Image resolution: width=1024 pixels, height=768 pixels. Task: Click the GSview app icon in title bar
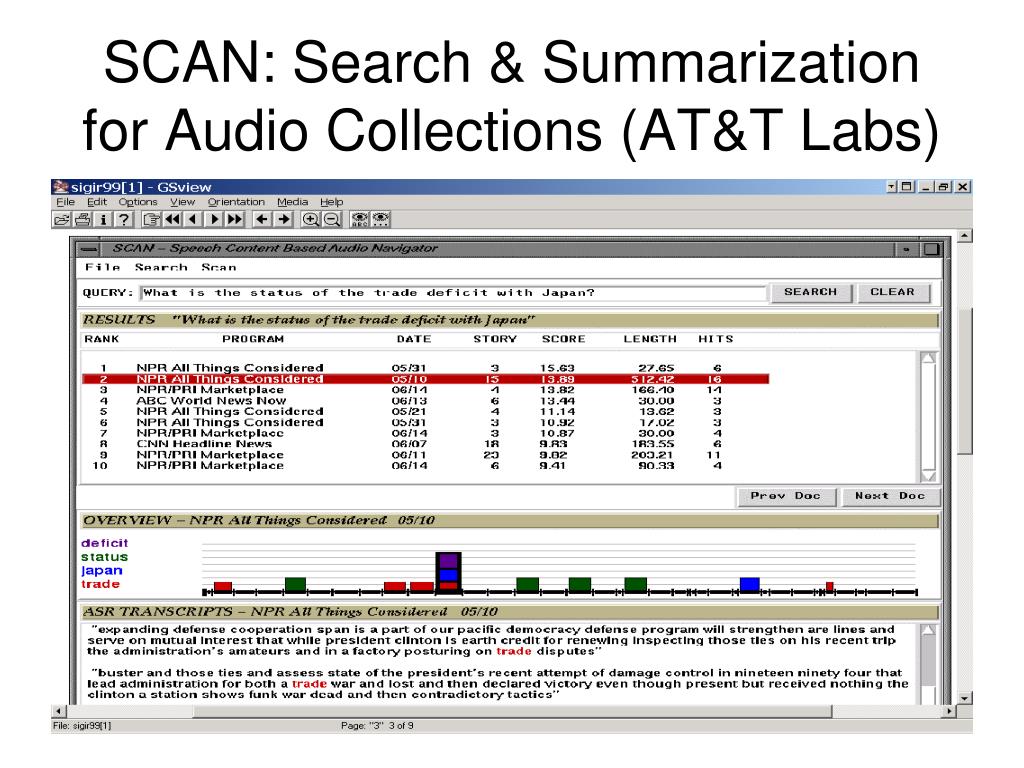click(61, 187)
